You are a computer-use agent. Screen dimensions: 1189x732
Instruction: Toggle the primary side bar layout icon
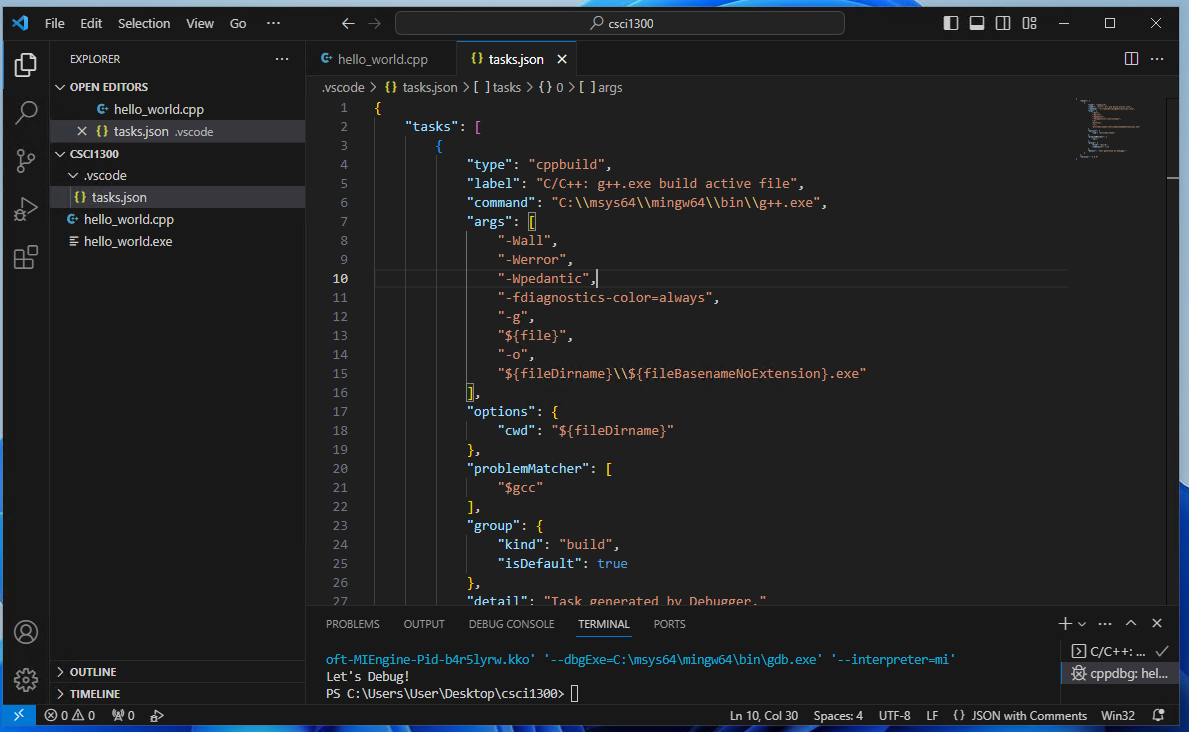click(x=951, y=24)
